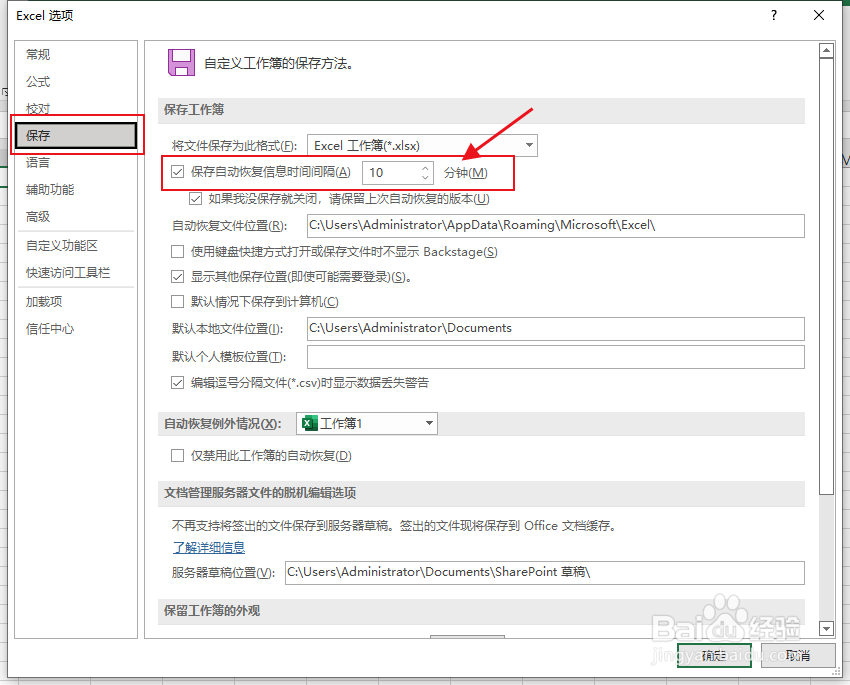Click the scrollbar down arrow
This screenshot has width=850, height=685.
coord(826,629)
